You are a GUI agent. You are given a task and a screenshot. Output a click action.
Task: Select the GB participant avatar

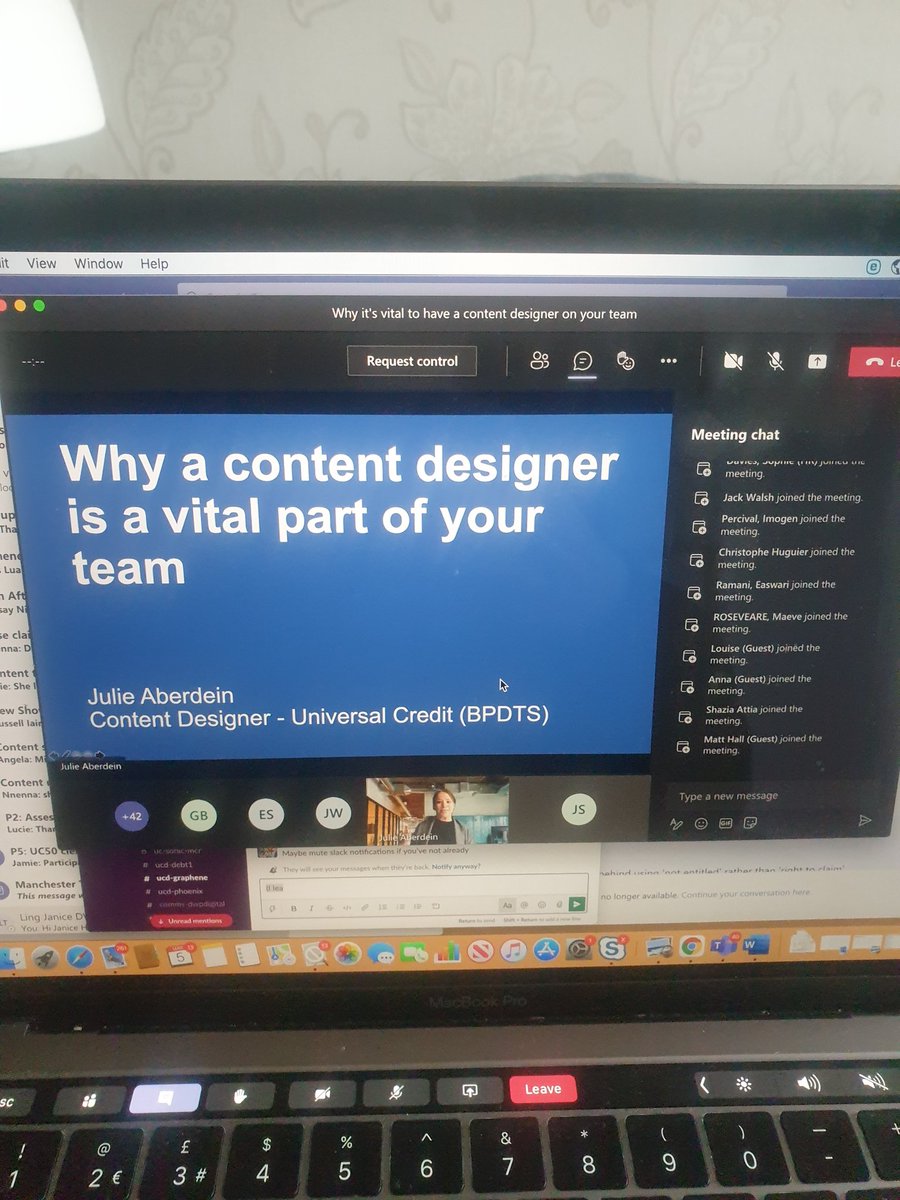(199, 815)
